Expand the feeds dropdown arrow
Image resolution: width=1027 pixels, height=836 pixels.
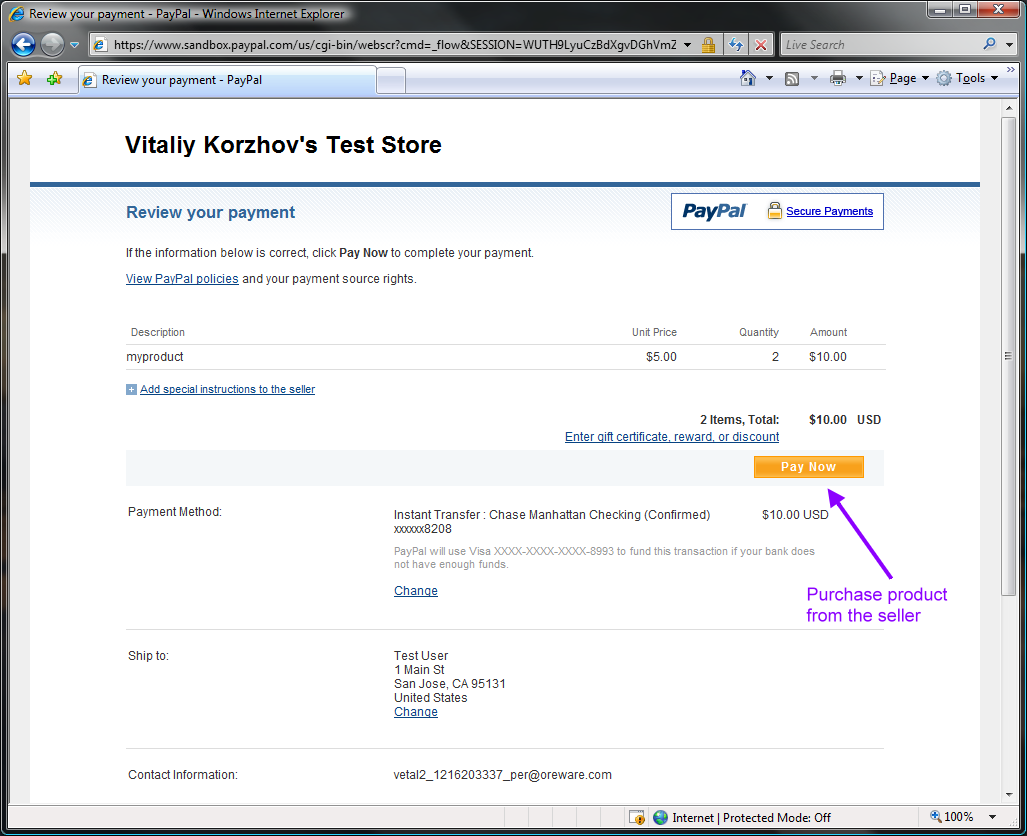coord(814,78)
